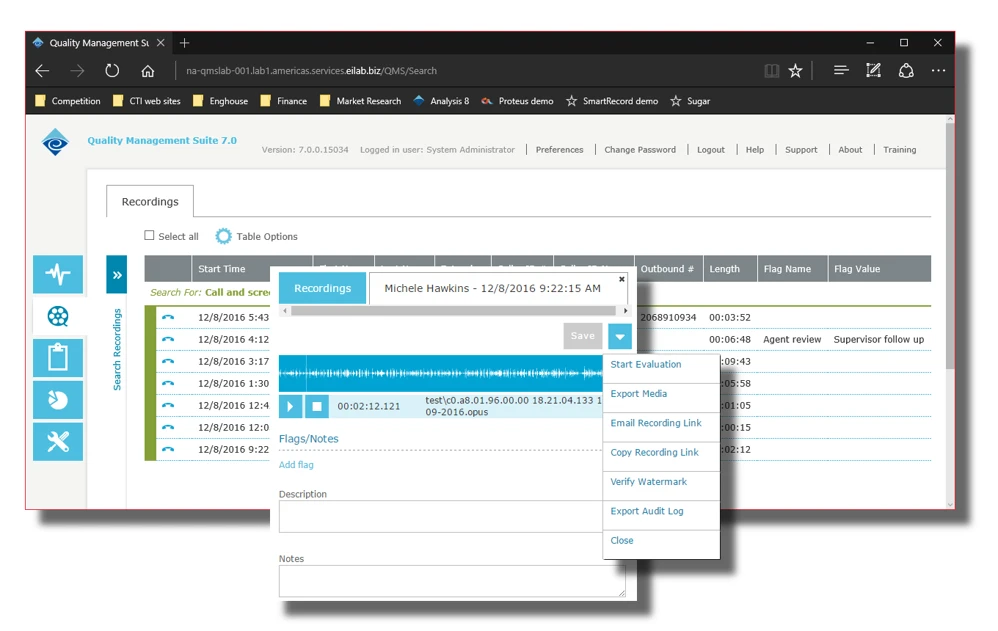The image size is (998, 631).
Task: Select the Michele Hawkins recording tab
Action: [x=493, y=288]
